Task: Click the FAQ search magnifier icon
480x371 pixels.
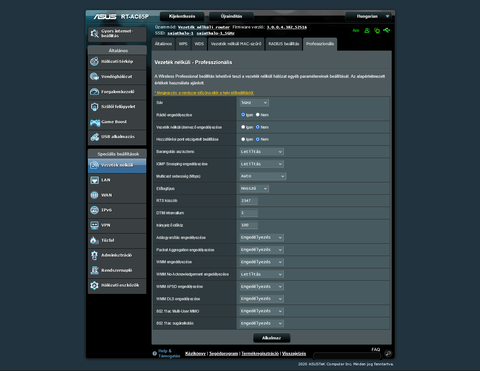Action: coord(388,354)
